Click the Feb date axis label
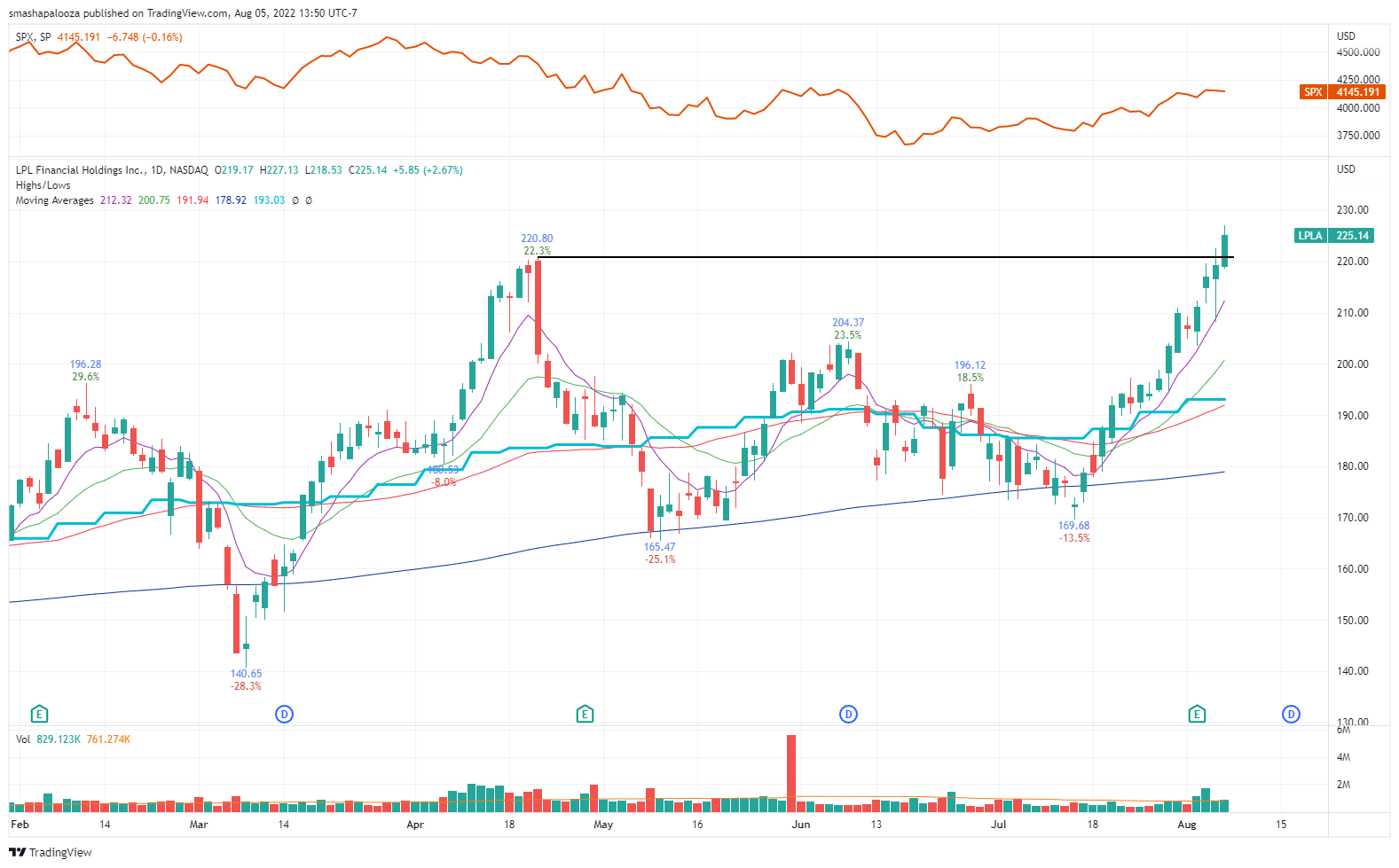Image resolution: width=1399 pixels, height=868 pixels. point(20,825)
